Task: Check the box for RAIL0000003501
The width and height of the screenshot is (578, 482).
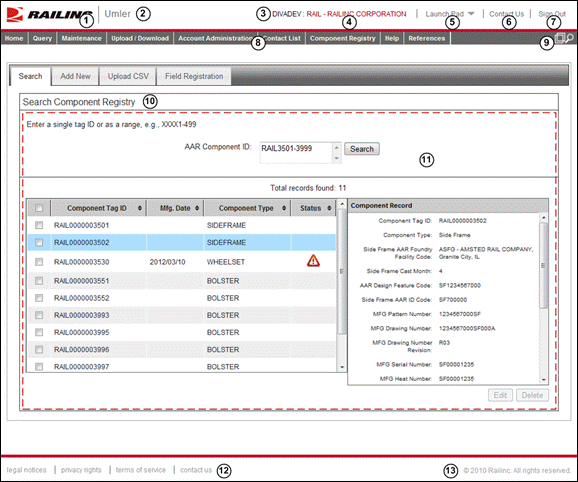Action: click(x=39, y=225)
